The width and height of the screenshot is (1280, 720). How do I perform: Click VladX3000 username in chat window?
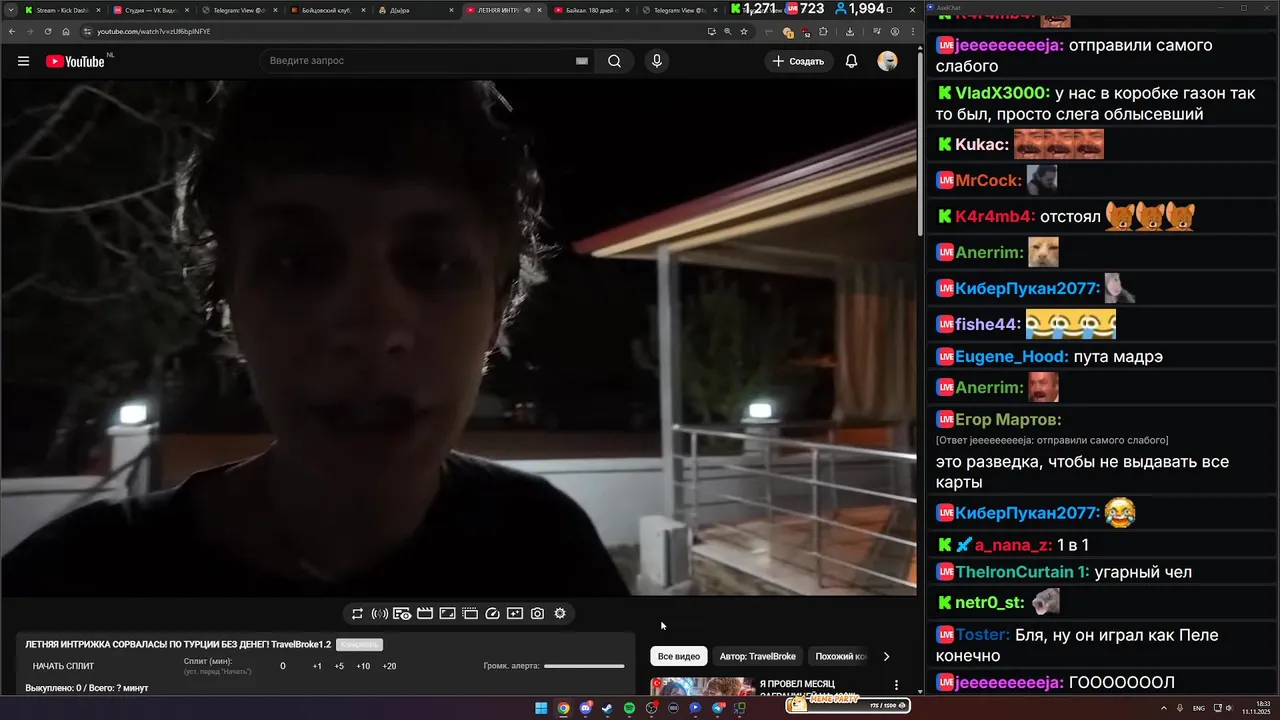click(x=1002, y=93)
